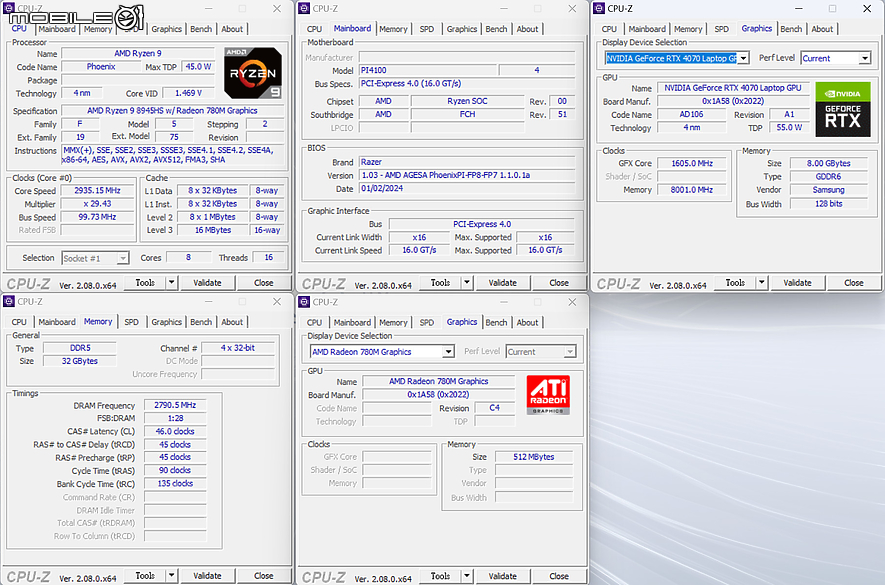
Task: Expand Tools arrow in Radeon Graphics window
Action: 467,576
